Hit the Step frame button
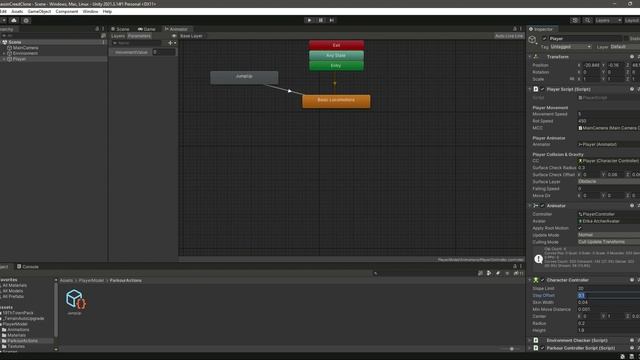 pyautogui.click(x=331, y=20)
